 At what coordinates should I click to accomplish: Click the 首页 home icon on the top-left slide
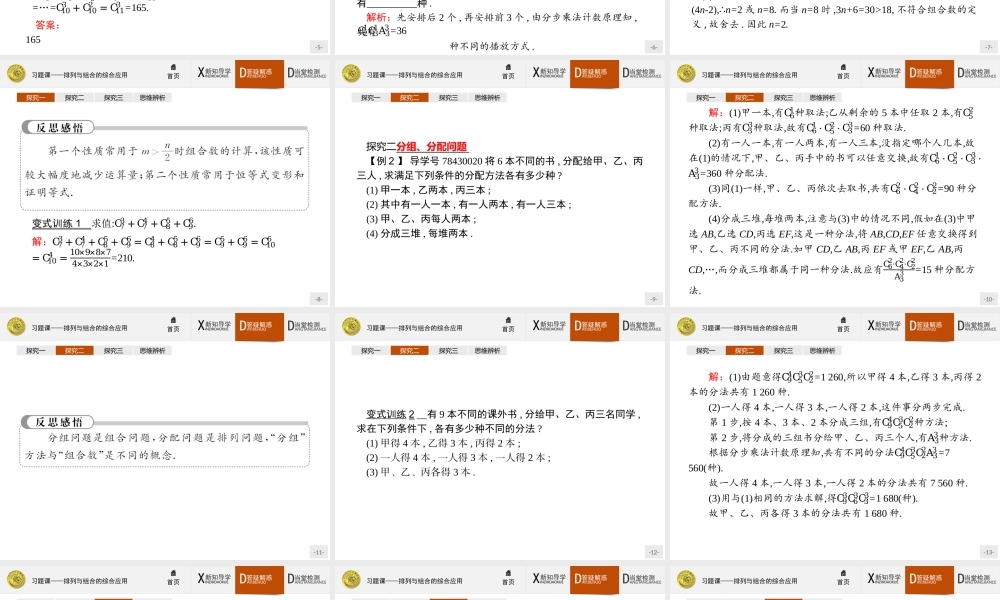[173, 72]
